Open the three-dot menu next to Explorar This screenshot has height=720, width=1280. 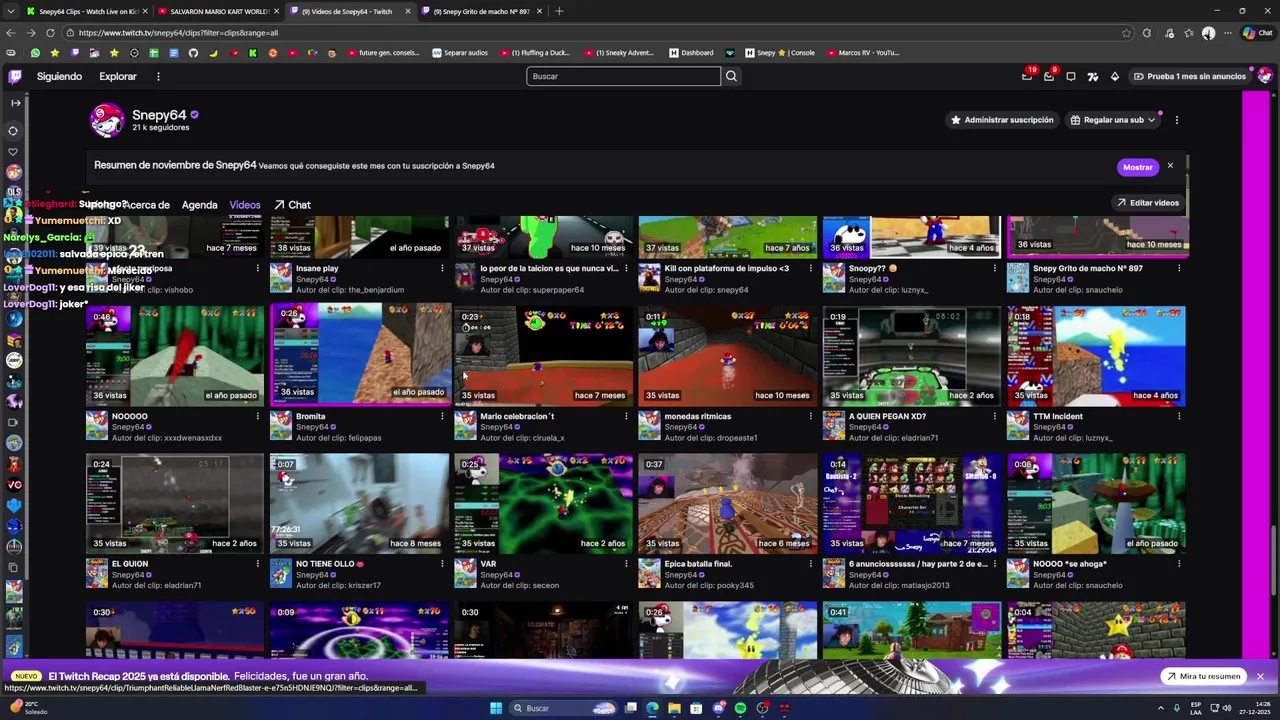pos(158,76)
